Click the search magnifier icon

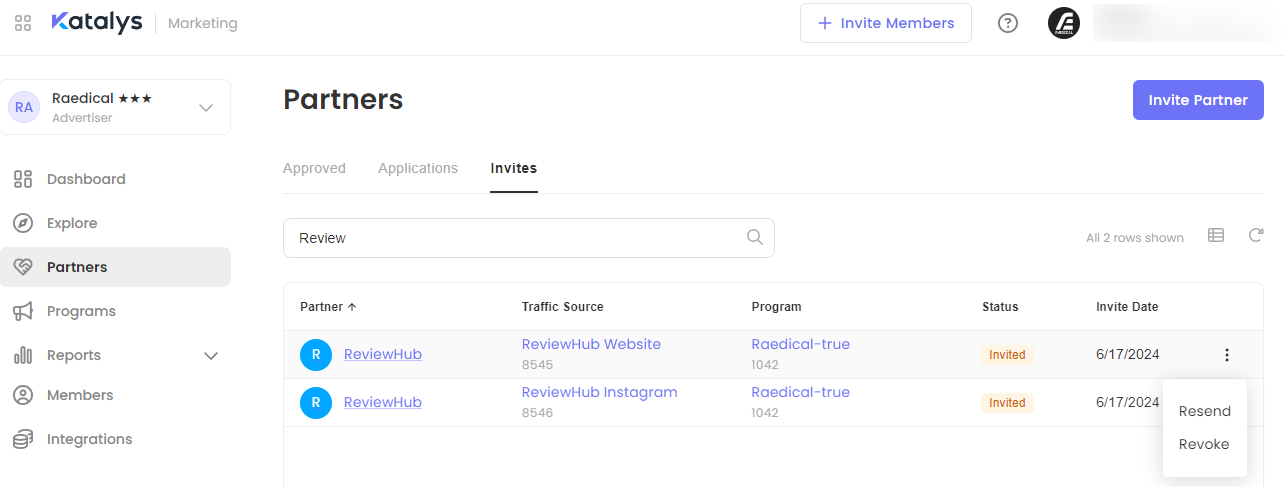[x=755, y=238]
